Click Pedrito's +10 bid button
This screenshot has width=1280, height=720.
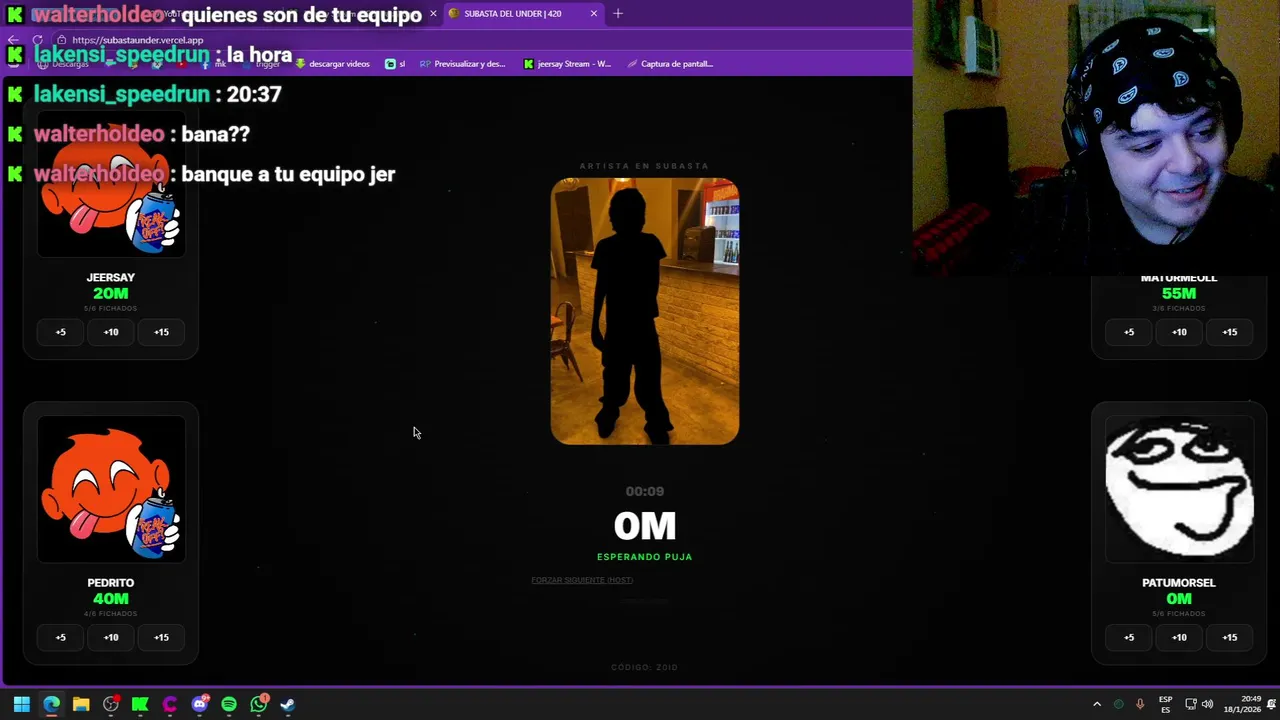pyautogui.click(x=111, y=637)
